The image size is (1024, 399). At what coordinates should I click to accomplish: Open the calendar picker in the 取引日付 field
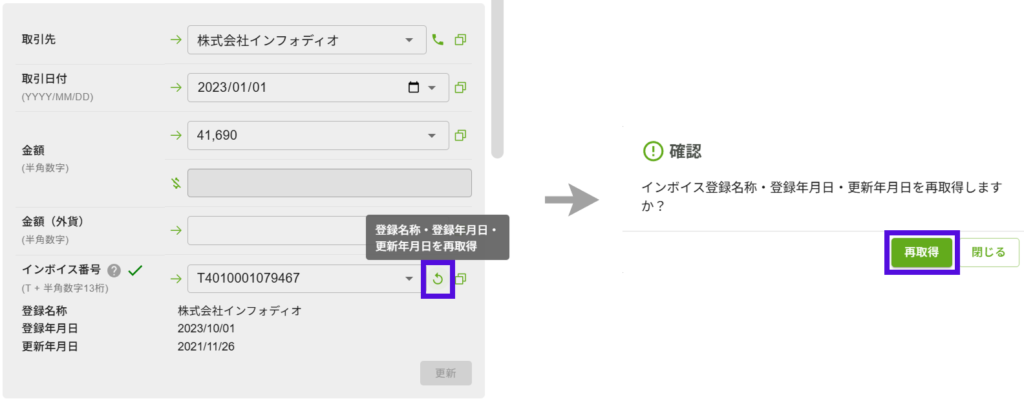pyautogui.click(x=413, y=88)
